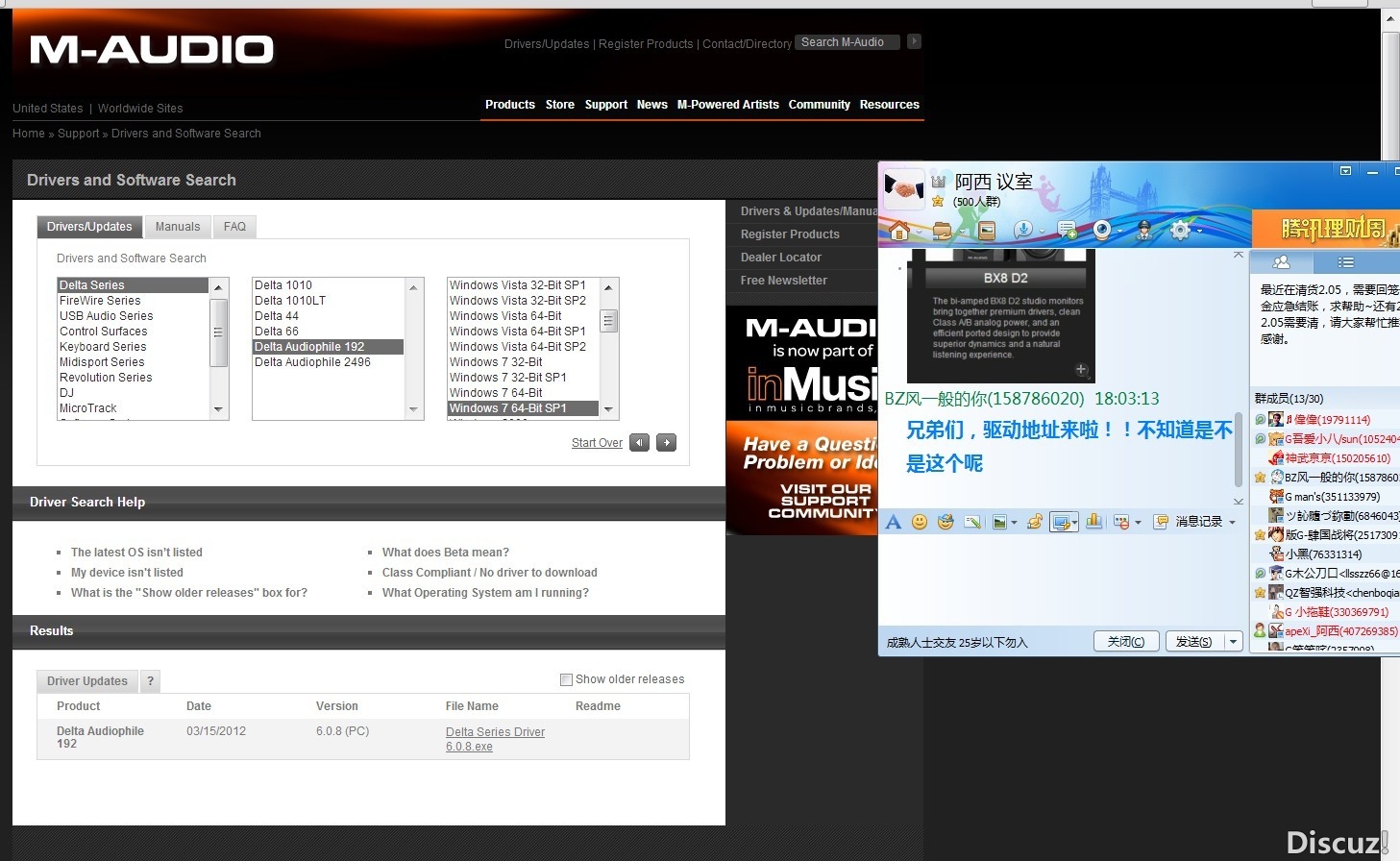The image size is (1400, 861).
Task: Open the Products menu
Action: pos(510,105)
